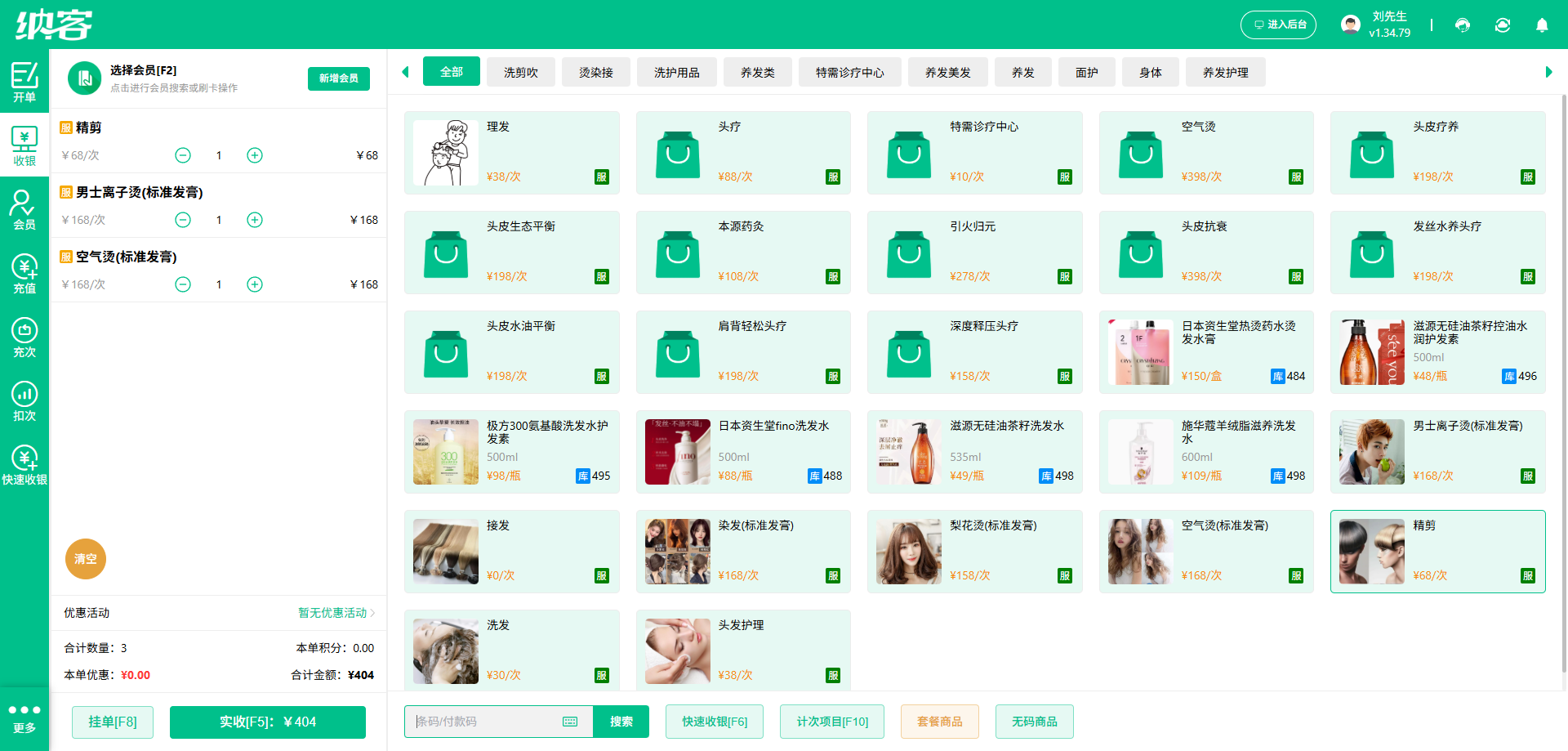The width and height of the screenshot is (1568, 751).
Task: Select the 烫染接 category tab
Action: point(596,72)
